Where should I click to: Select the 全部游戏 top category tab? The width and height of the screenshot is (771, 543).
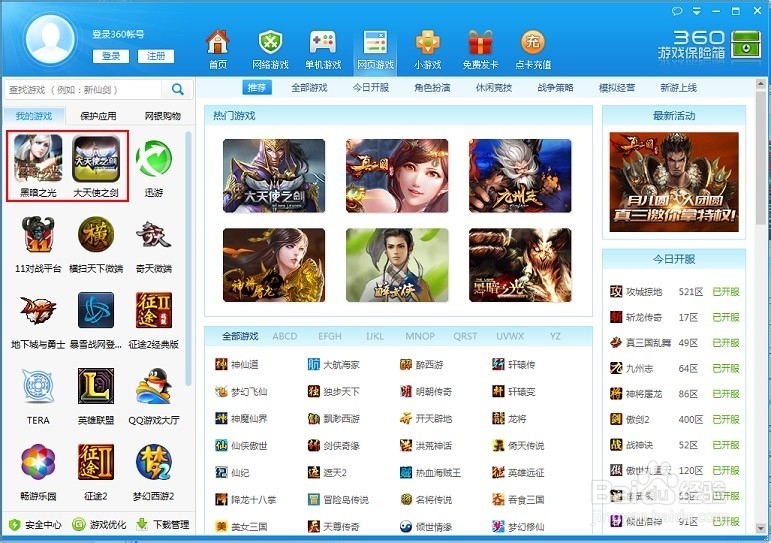(309, 88)
